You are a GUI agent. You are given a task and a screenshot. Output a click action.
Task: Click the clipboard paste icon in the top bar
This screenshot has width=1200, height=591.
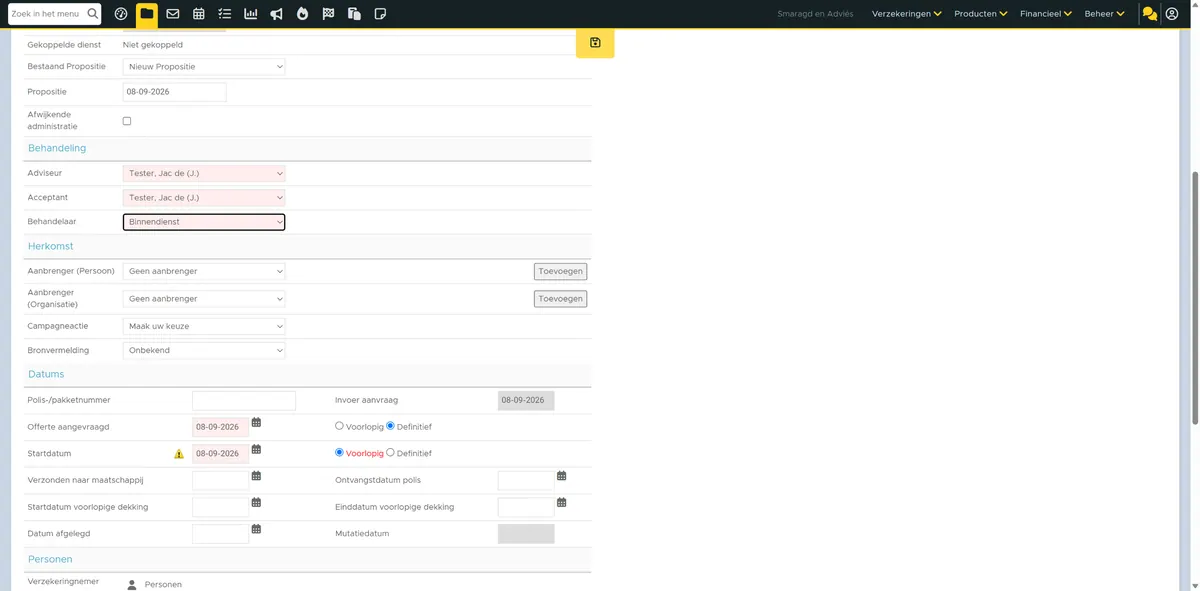click(354, 14)
